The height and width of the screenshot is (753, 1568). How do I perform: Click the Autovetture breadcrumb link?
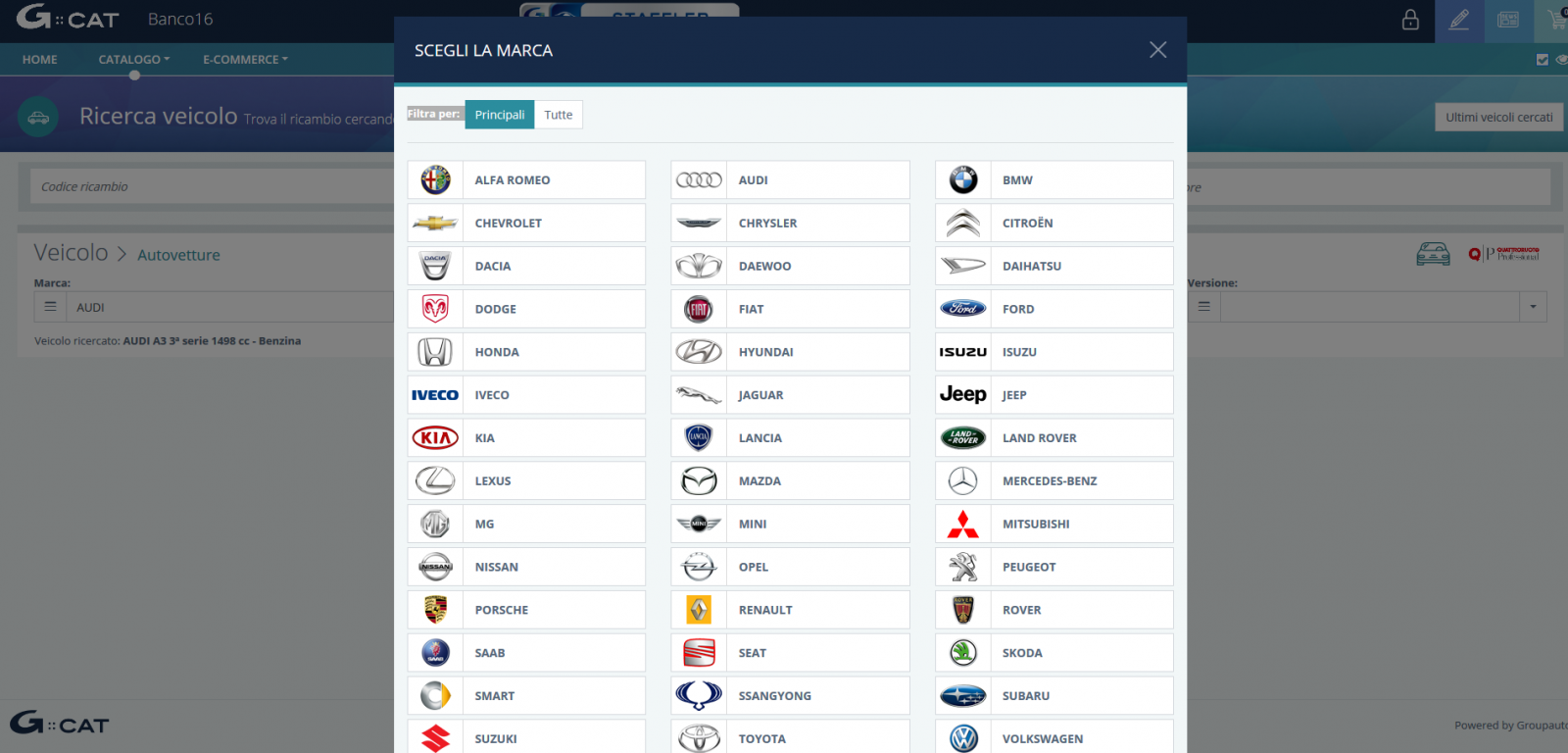click(178, 255)
